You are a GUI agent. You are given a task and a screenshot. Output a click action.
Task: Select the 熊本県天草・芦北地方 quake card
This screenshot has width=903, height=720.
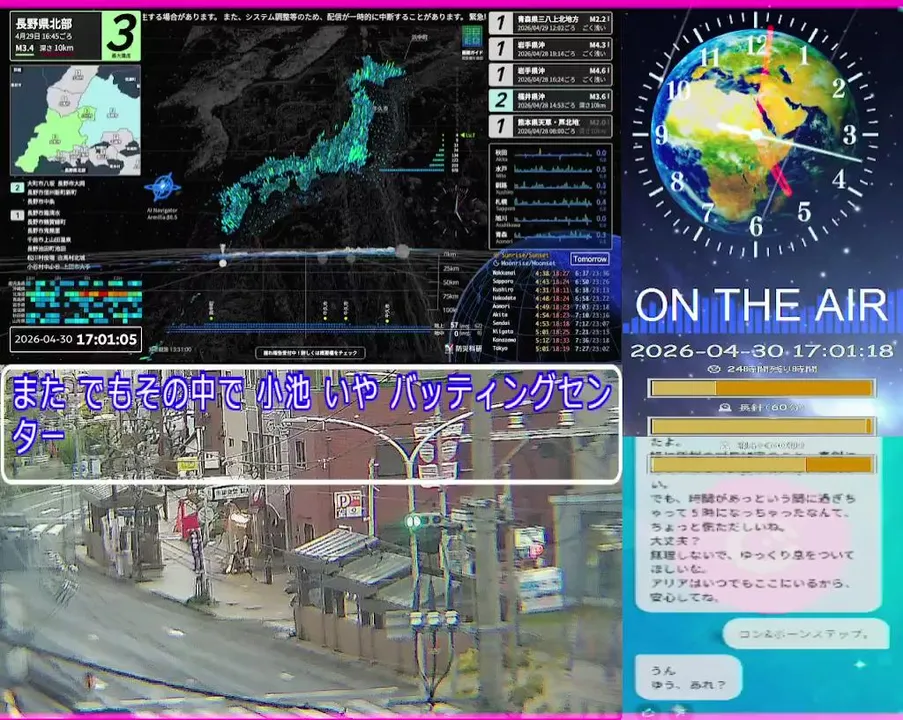[x=550, y=126]
